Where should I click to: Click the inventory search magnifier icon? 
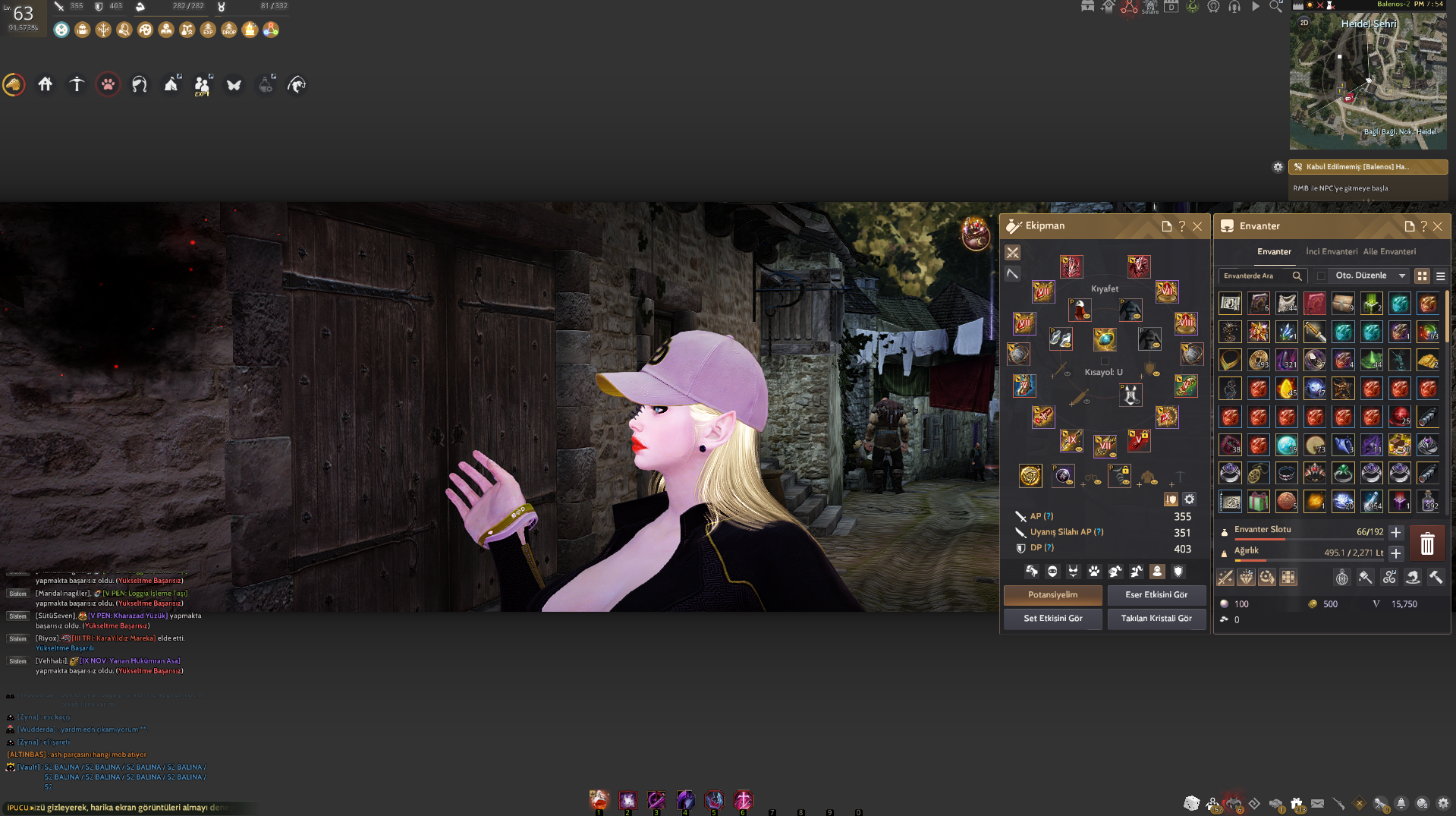click(x=1297, y=276)
